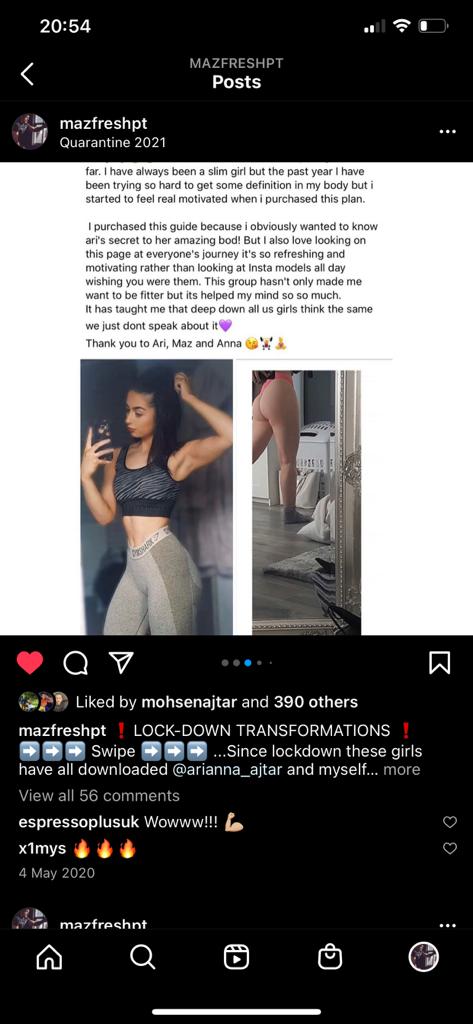473x1024 pixels.
Task: Open the three-dot post options menu
Action: click(x=448, y=131)
